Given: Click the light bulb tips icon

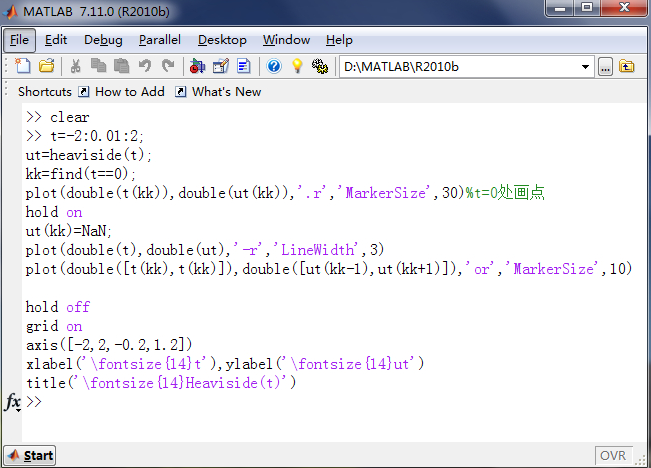Looking at the screenshot, I should [x=297, y=66].
